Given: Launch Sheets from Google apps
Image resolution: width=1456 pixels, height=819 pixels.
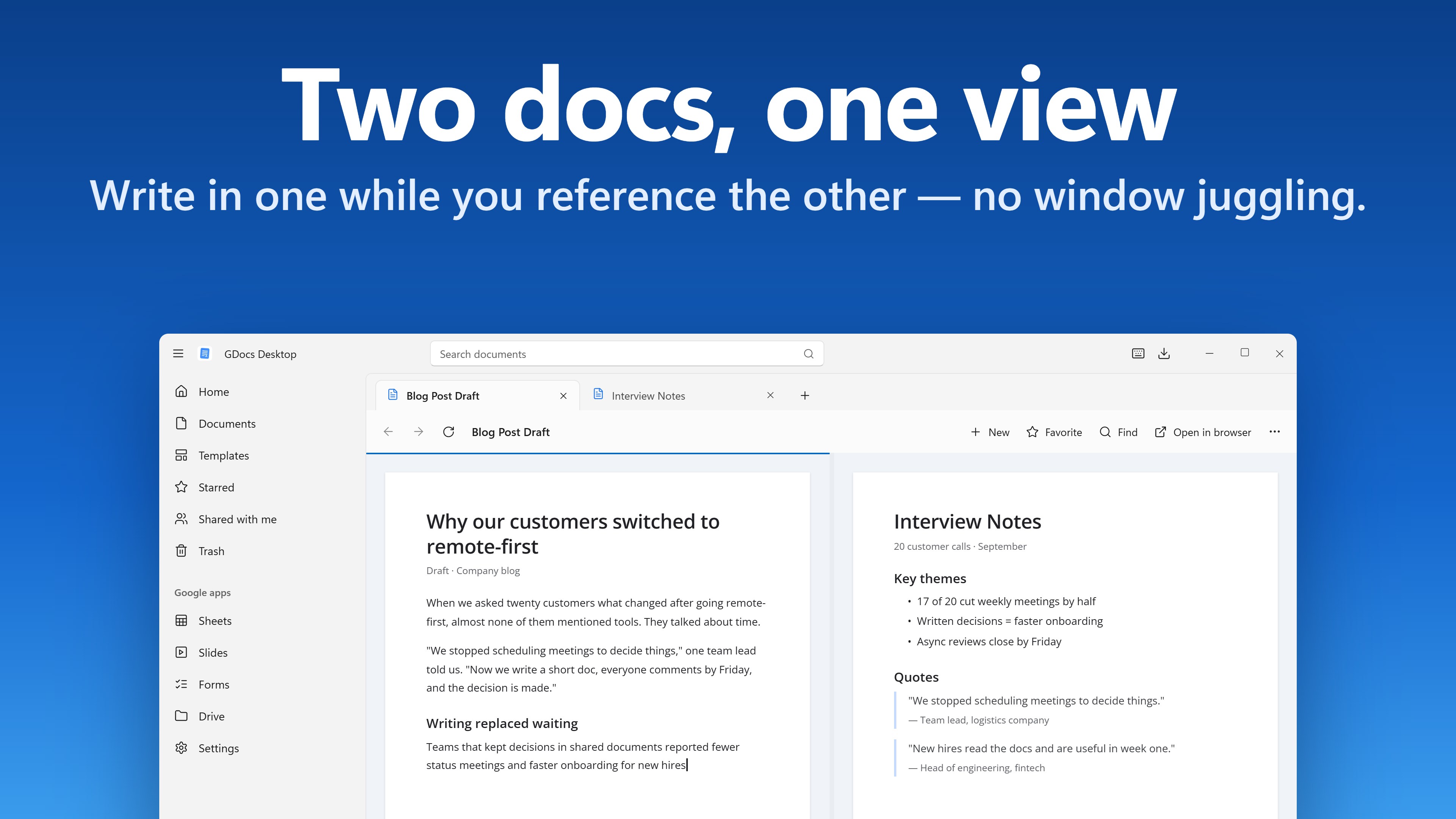Looking at the screenshot, I should pos(263,621).
